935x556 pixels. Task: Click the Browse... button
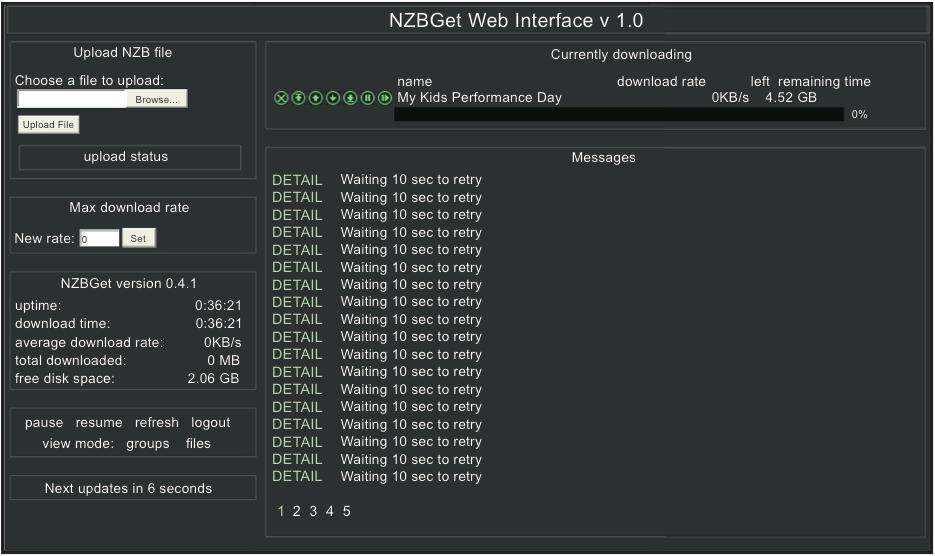157,99
